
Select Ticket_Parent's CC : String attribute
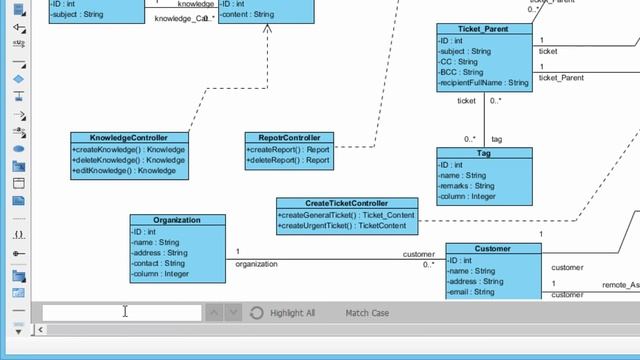click(x=458, y=62)
